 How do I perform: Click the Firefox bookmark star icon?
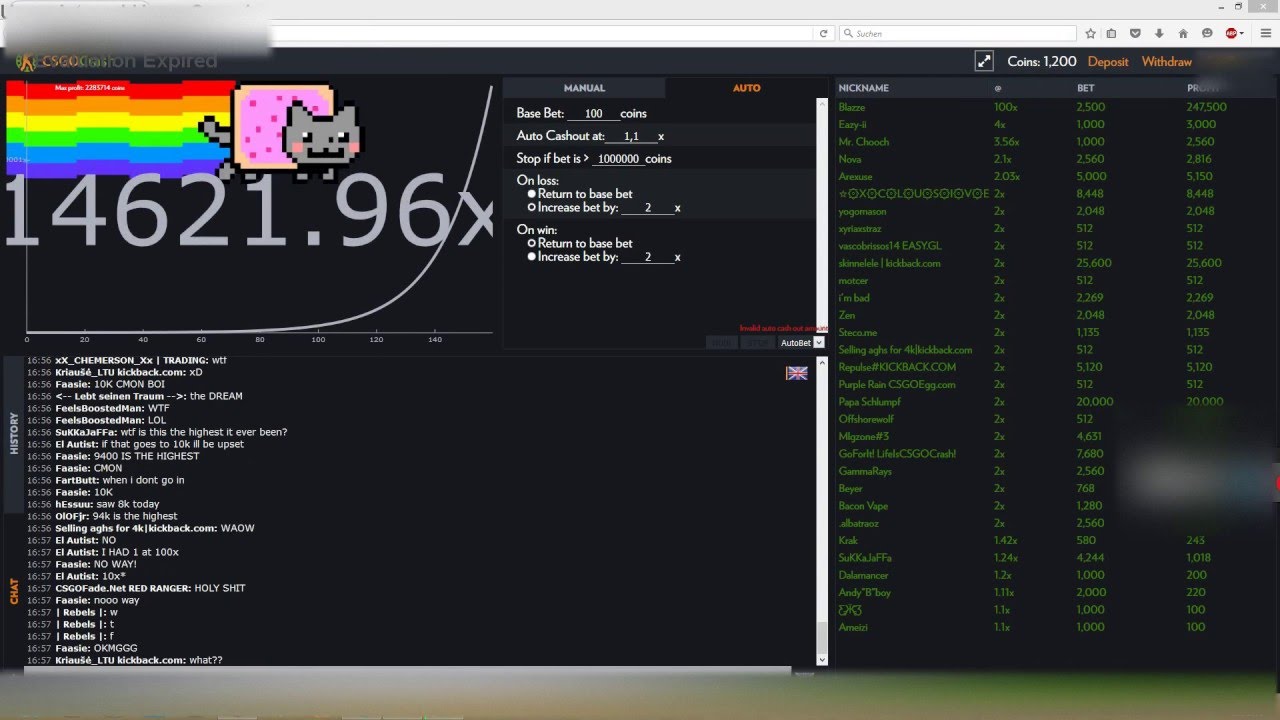pyautogui.click(x=1091, y=33)
